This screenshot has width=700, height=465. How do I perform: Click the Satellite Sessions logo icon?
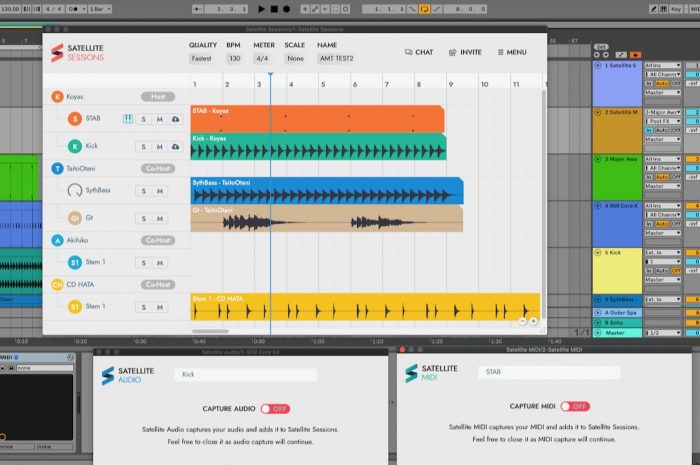57,53
